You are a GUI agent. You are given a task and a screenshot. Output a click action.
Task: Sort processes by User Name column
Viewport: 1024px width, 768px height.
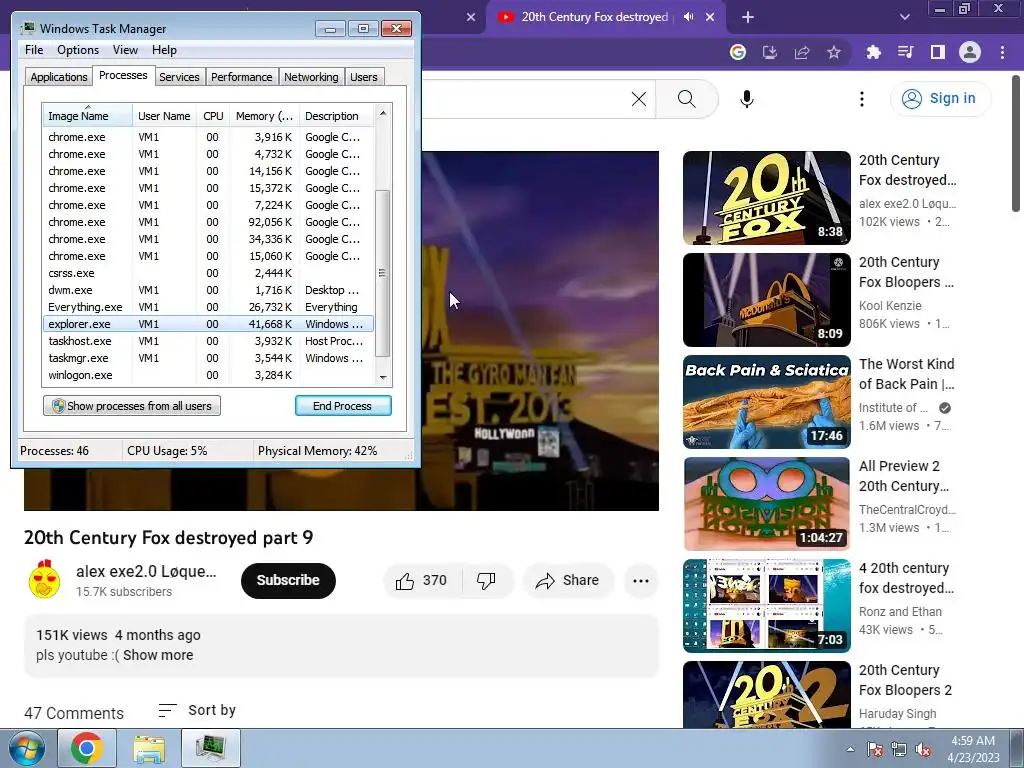pos(165,116)
